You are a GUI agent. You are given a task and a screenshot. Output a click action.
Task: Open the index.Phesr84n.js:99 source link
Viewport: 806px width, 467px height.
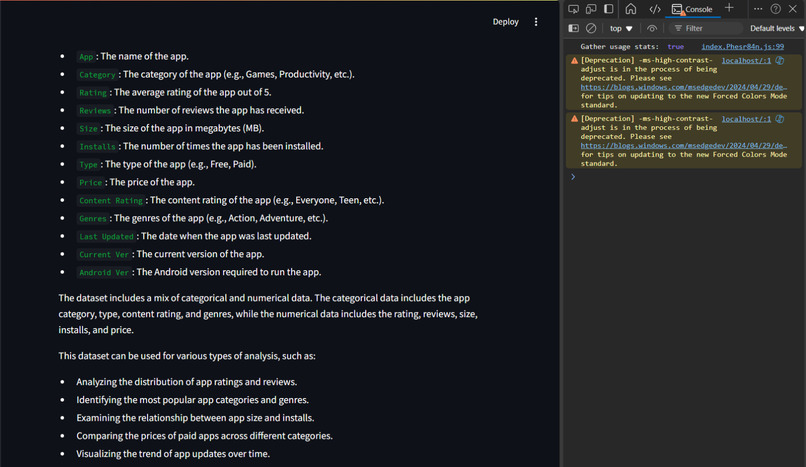[743, 46]
